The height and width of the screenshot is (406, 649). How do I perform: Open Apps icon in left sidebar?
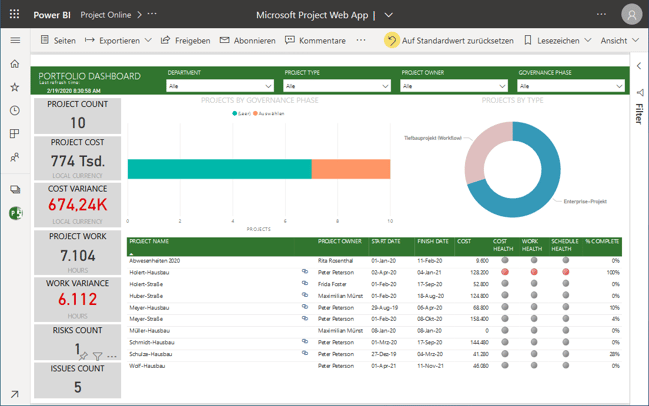tap(15, 133)
